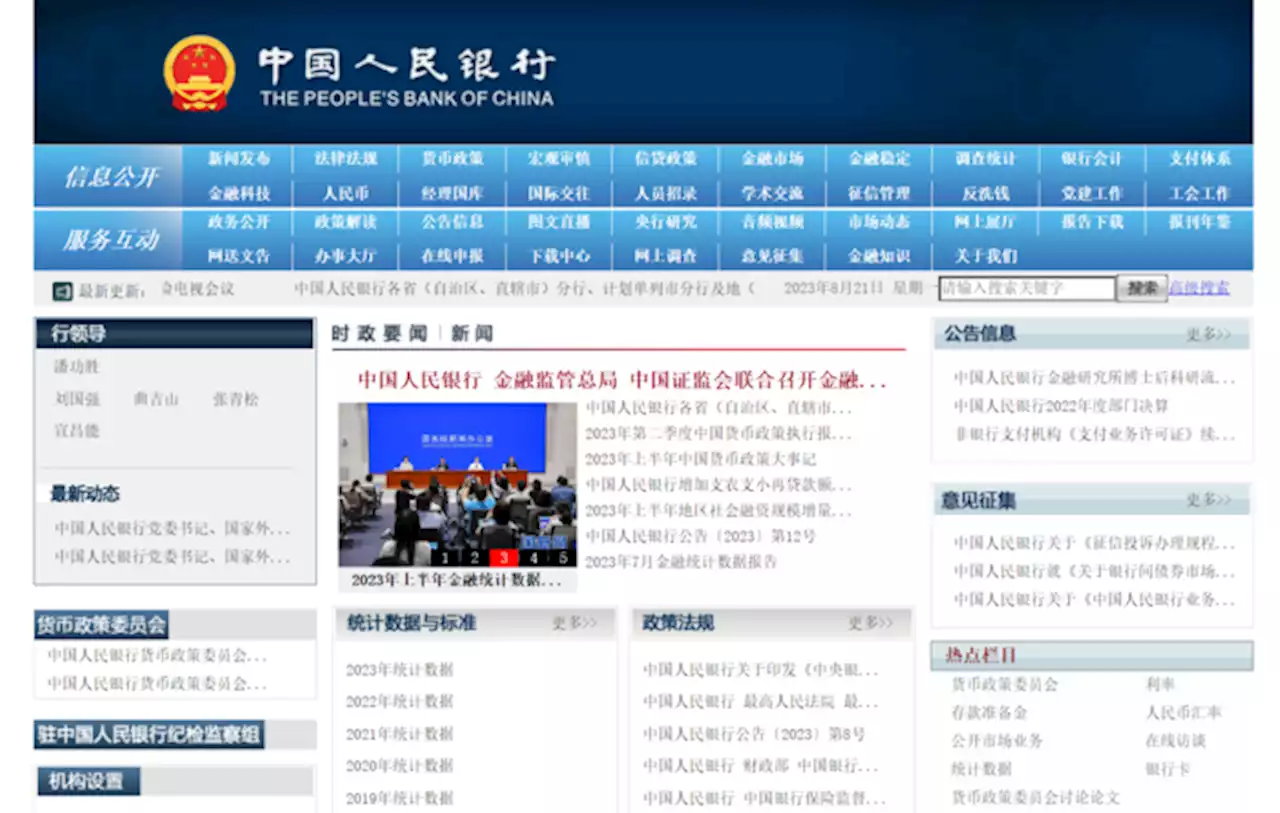The image size is (1280, 813).
Task: Switch to the 新闻 tab
Action: (x=472, y=334)
